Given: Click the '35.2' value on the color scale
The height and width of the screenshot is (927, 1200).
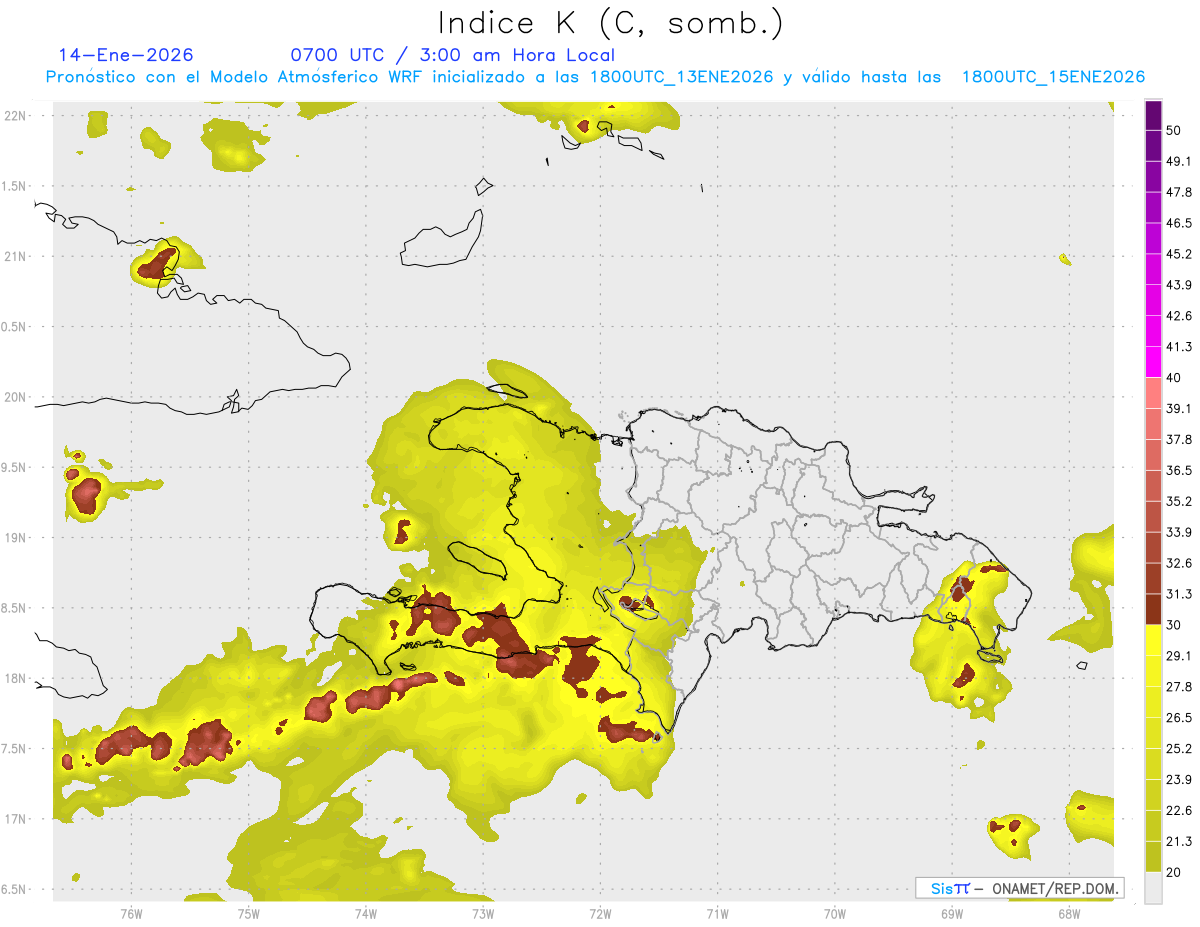Looking at the screenshot, I should tap(1179, 501).
